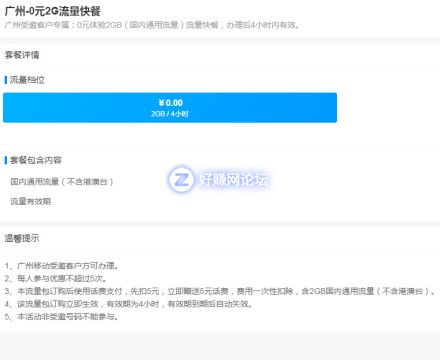Click the 套餐包含内容 section label
The width and height of the screenshot is (440, 360).
coord(36,160)
